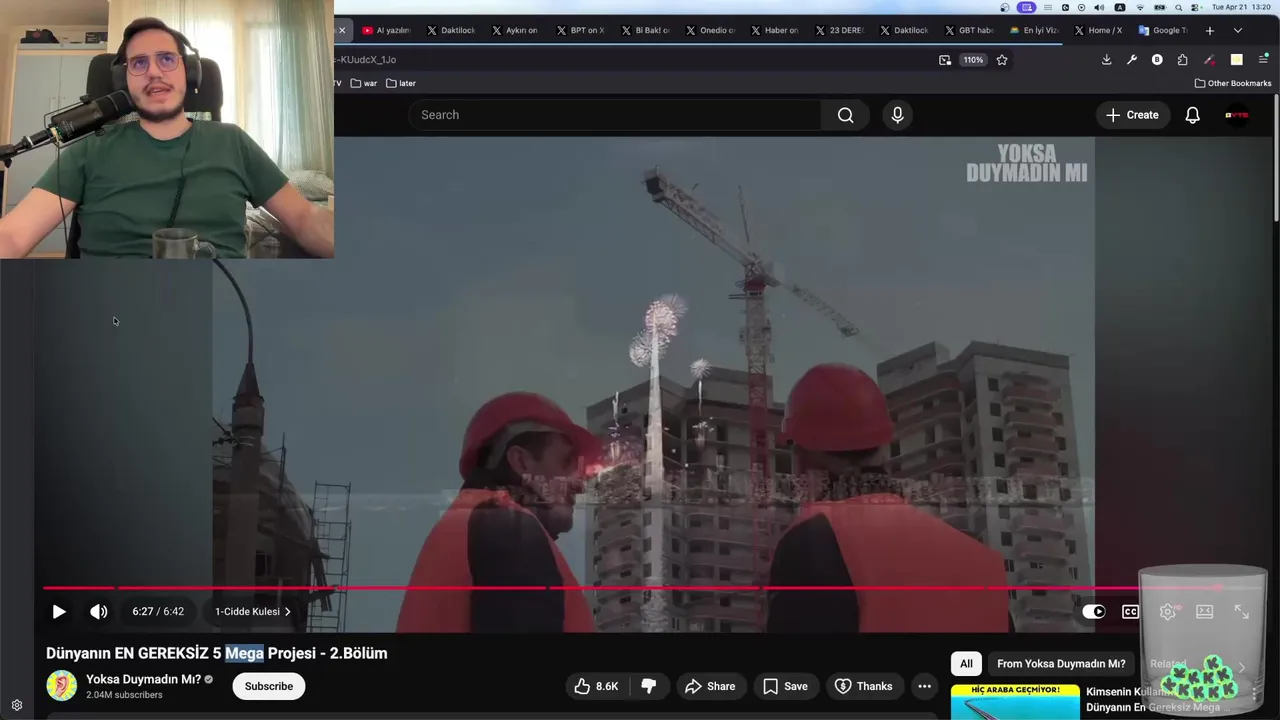Switch to the 23 DERE browser tab
This screenshot has height=720, width=1280.
[839, 30]
